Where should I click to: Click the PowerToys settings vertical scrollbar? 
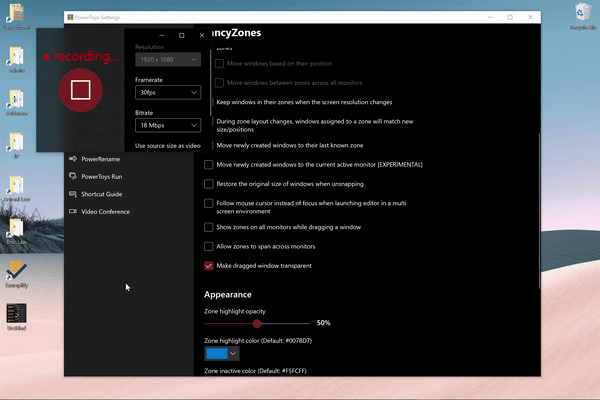click(x=539, y=211)
